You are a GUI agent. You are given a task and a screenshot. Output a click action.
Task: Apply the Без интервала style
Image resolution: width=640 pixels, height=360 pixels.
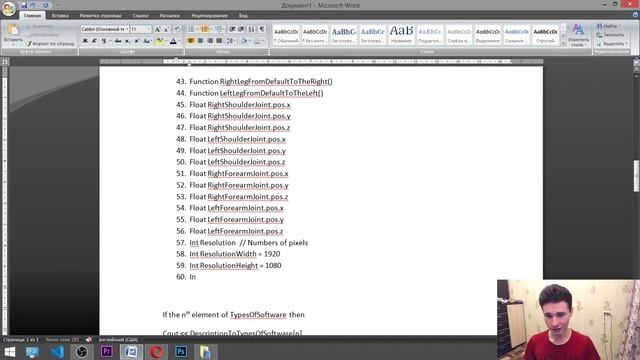click(315, 35)
